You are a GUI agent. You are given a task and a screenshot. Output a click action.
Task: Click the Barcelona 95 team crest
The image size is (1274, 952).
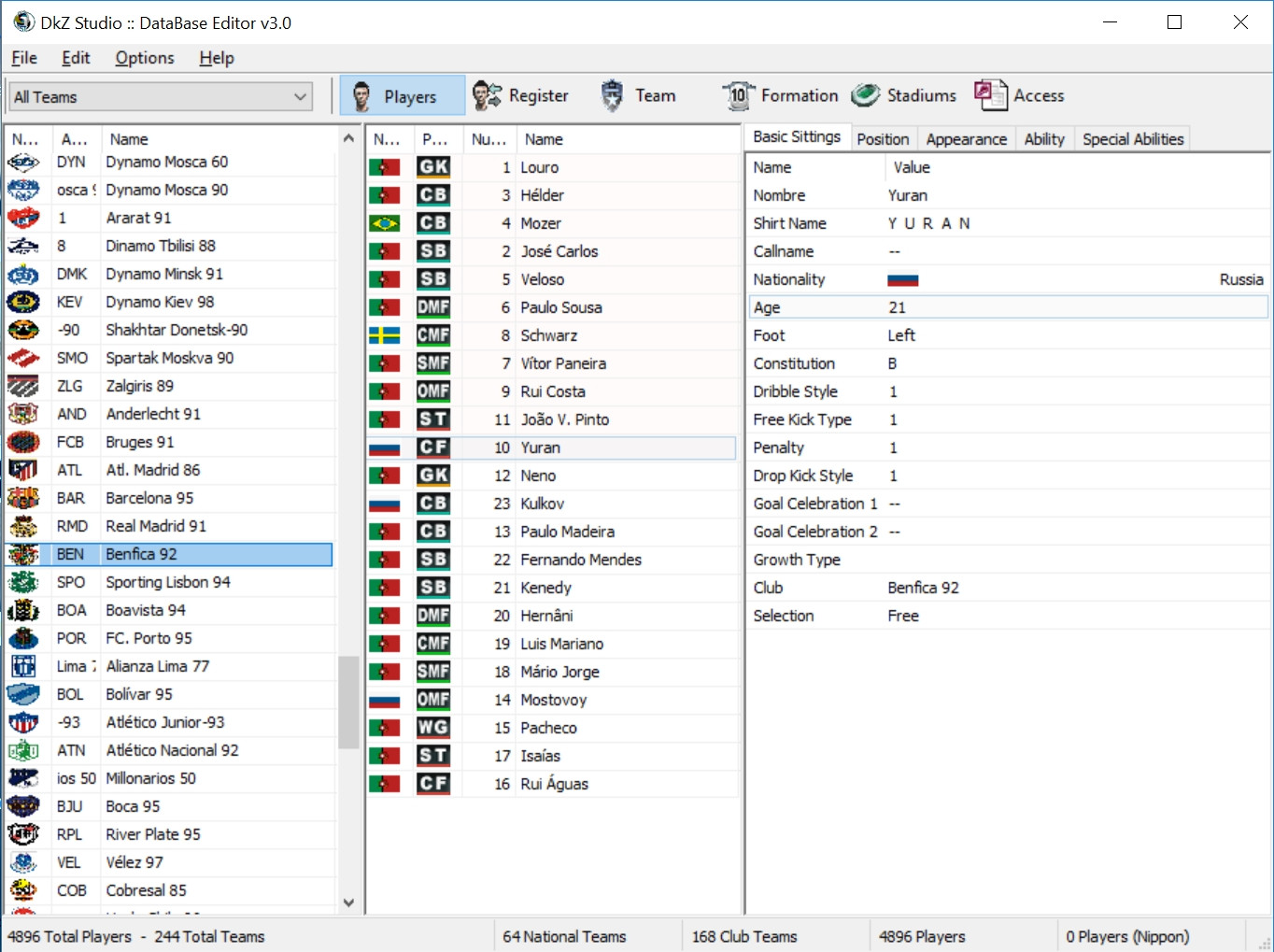[x=23, y=498]
